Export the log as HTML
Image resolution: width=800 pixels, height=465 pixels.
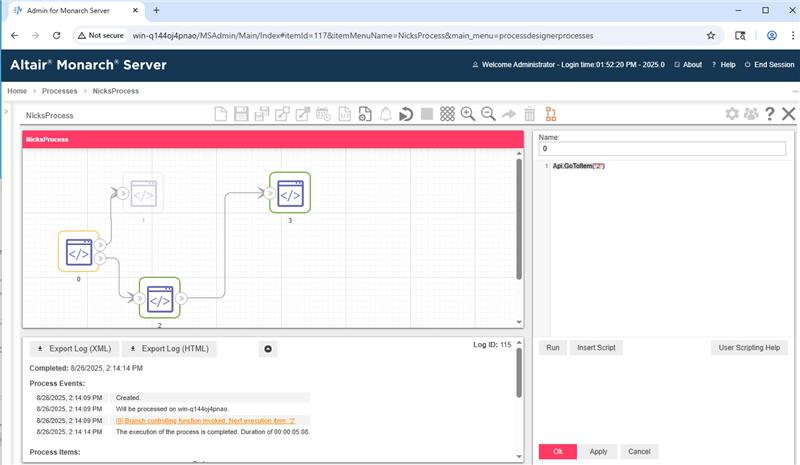(169, 349)
